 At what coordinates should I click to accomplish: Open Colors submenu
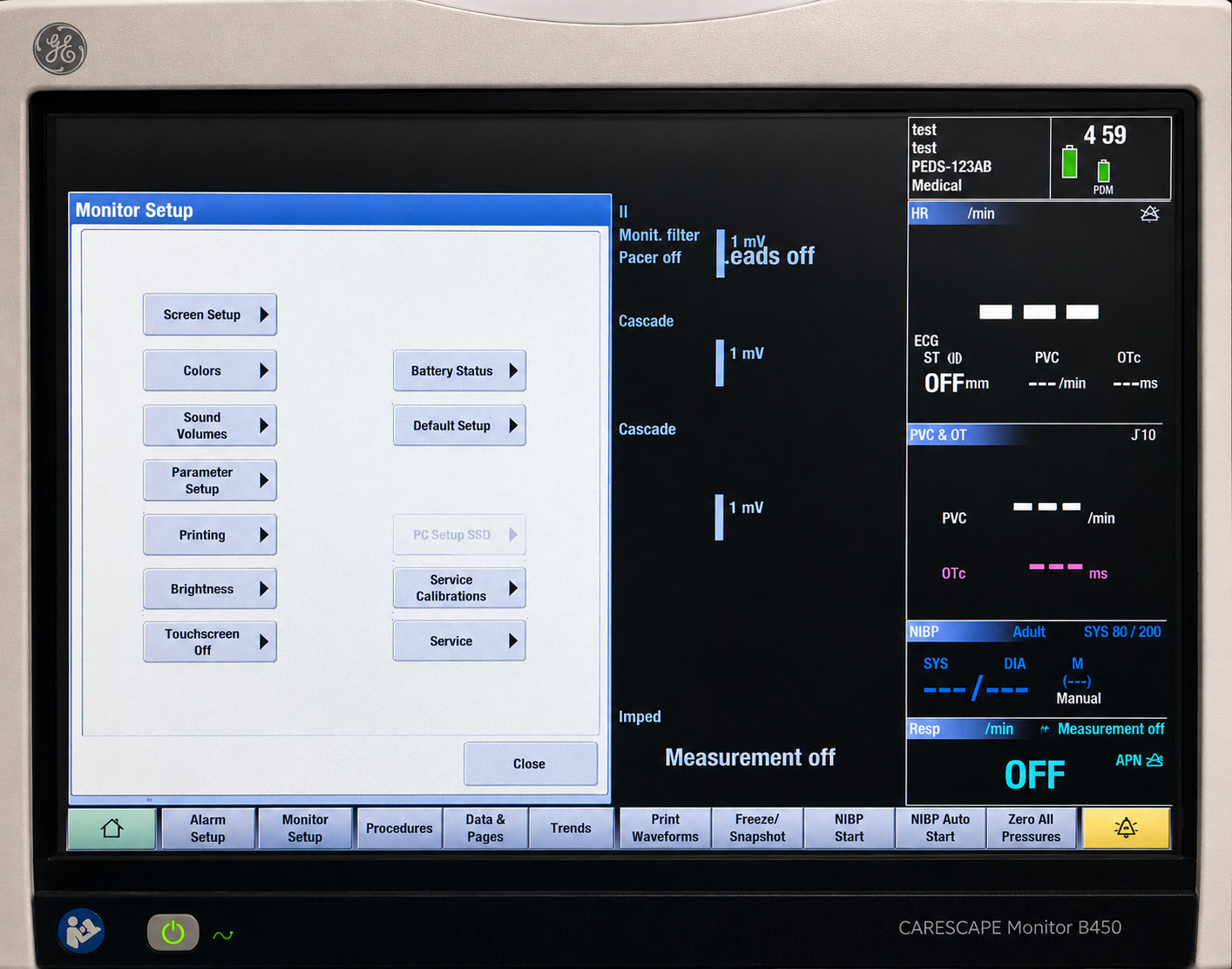point(210,370)
